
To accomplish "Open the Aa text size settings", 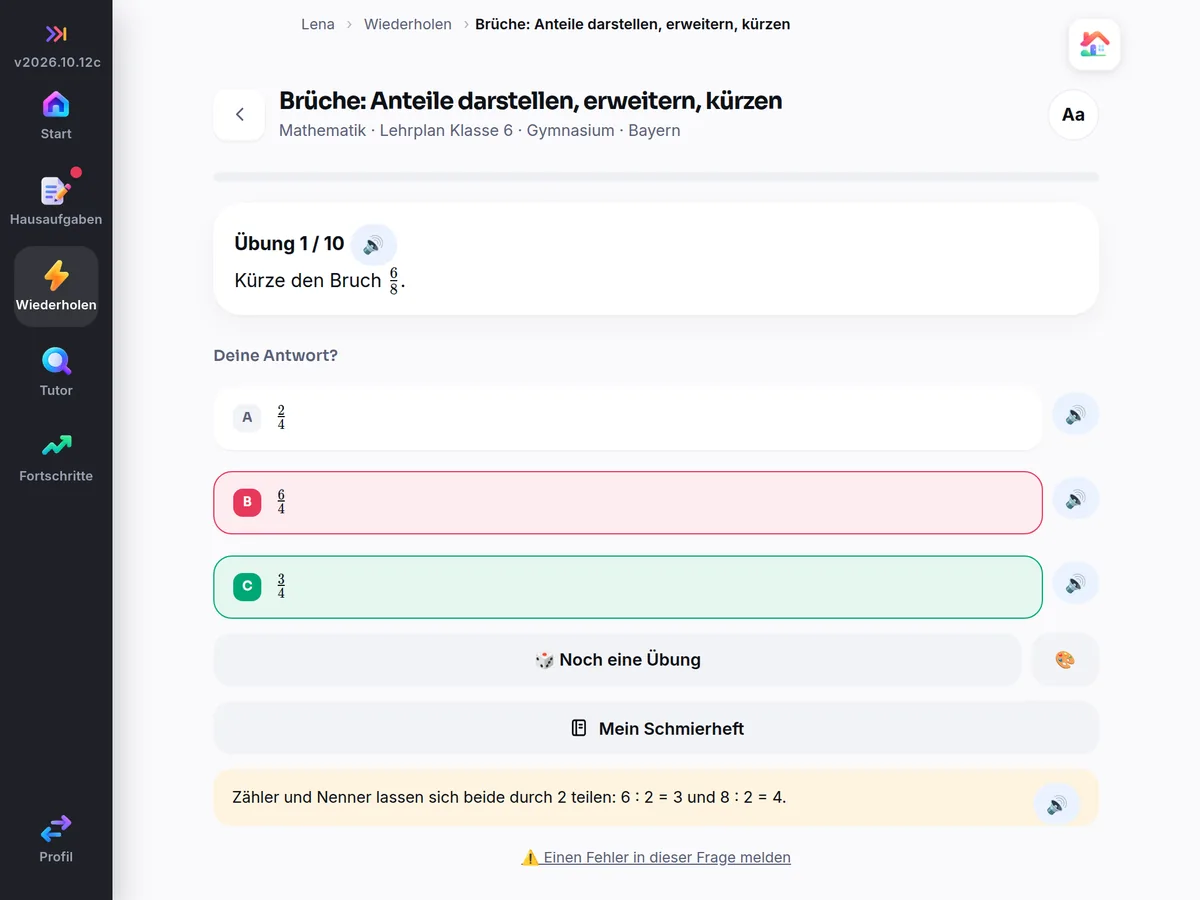I will (x=1073, y=115).
